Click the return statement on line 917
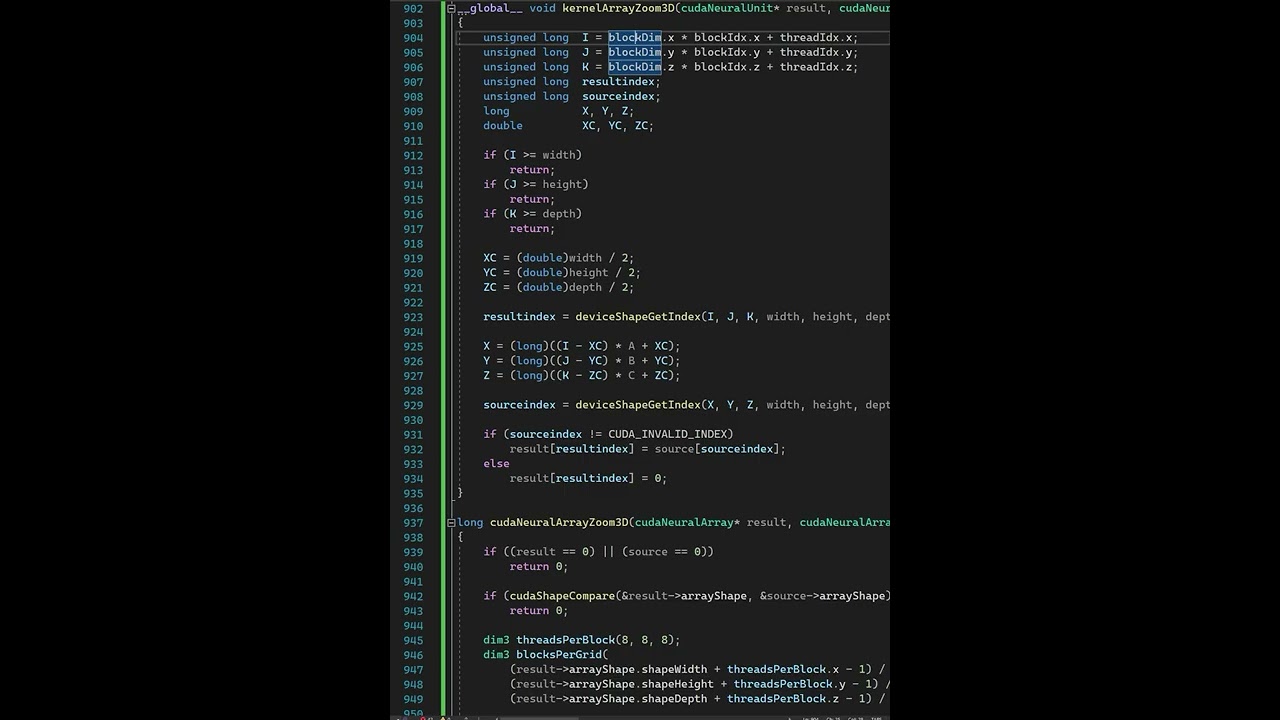Screen dimensions: 1280x720 [532, 228]
